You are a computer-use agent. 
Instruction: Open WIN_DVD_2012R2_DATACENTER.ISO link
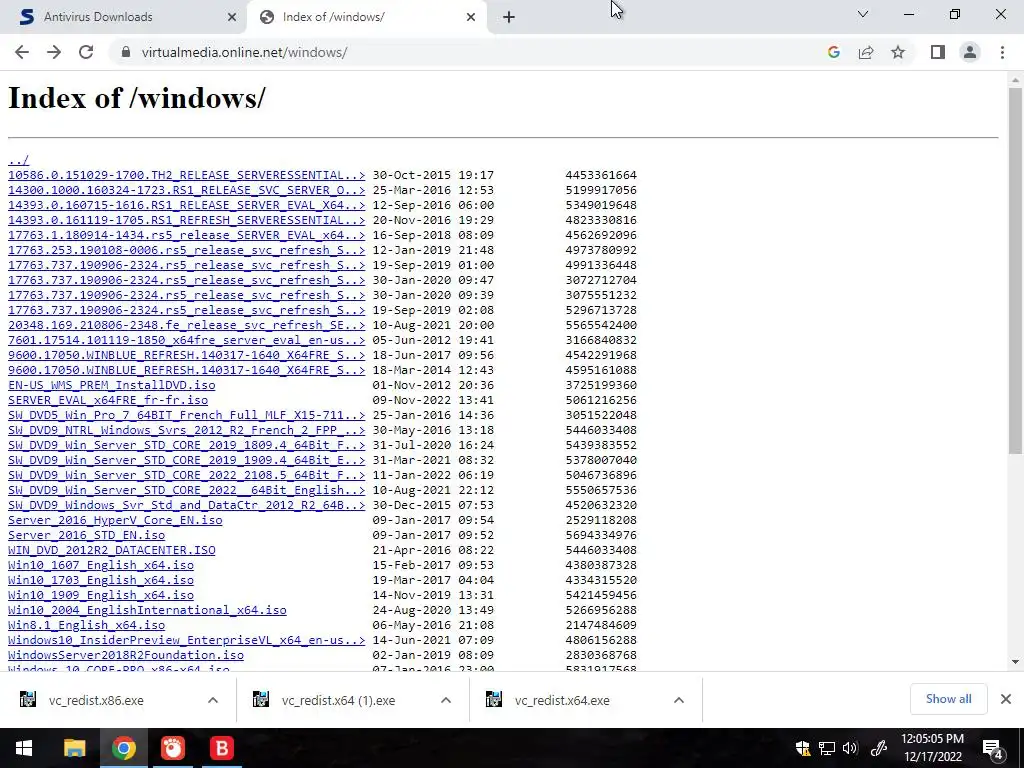coord(112,550)
